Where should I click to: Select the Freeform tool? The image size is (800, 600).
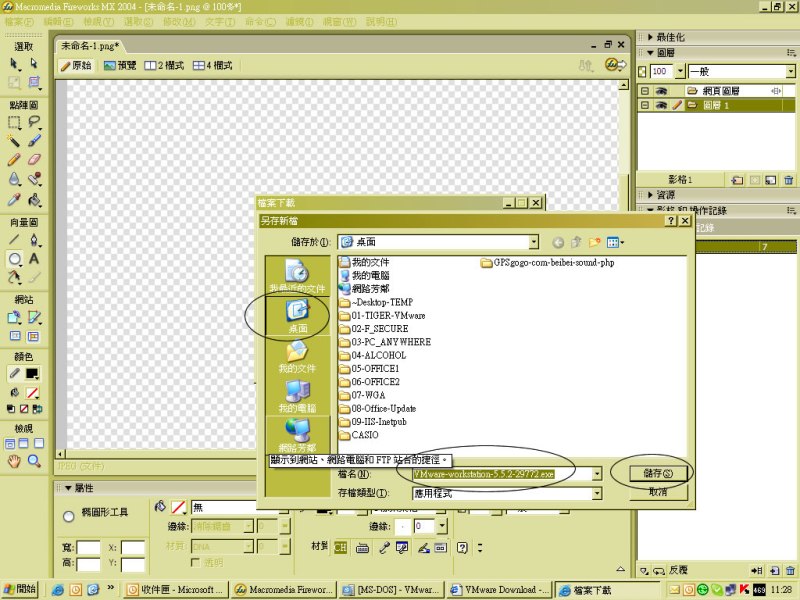click(14, 277)
